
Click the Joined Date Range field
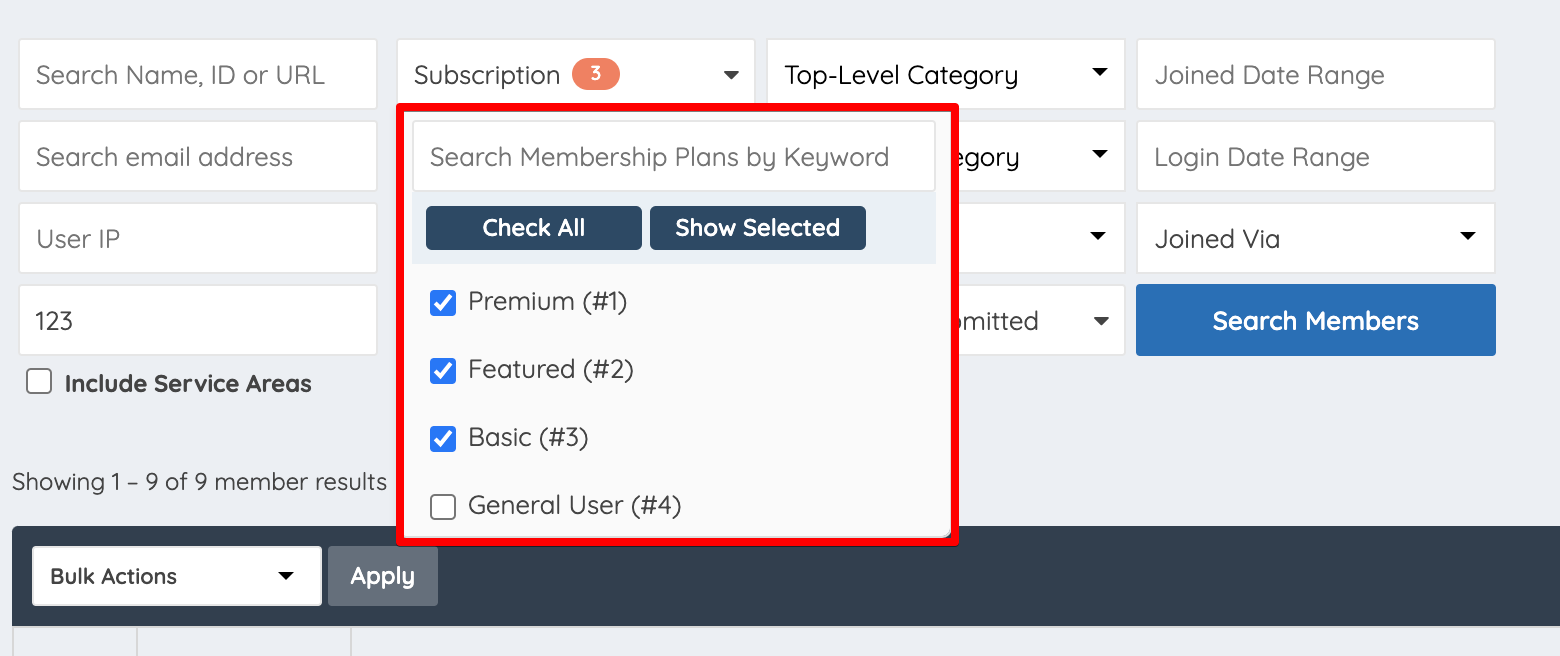click(x=1316, y=73)
